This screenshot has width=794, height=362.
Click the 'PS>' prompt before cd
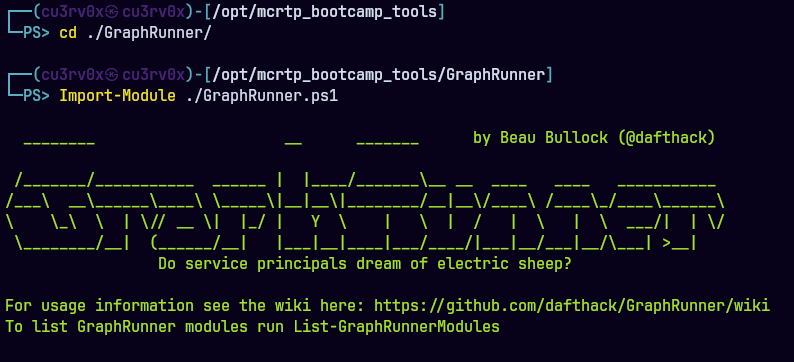[x=36, y=33]
